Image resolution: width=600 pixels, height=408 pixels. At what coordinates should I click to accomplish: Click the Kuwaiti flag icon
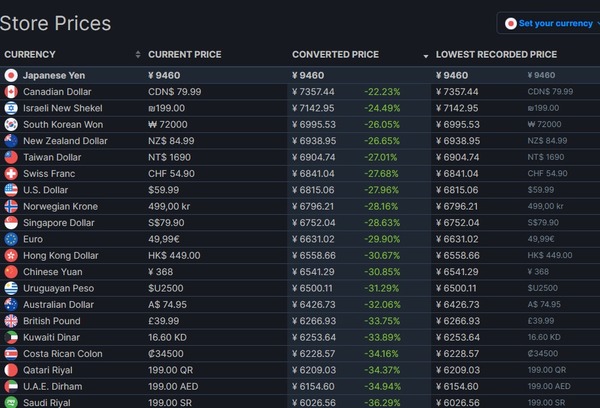coord(11,337)
